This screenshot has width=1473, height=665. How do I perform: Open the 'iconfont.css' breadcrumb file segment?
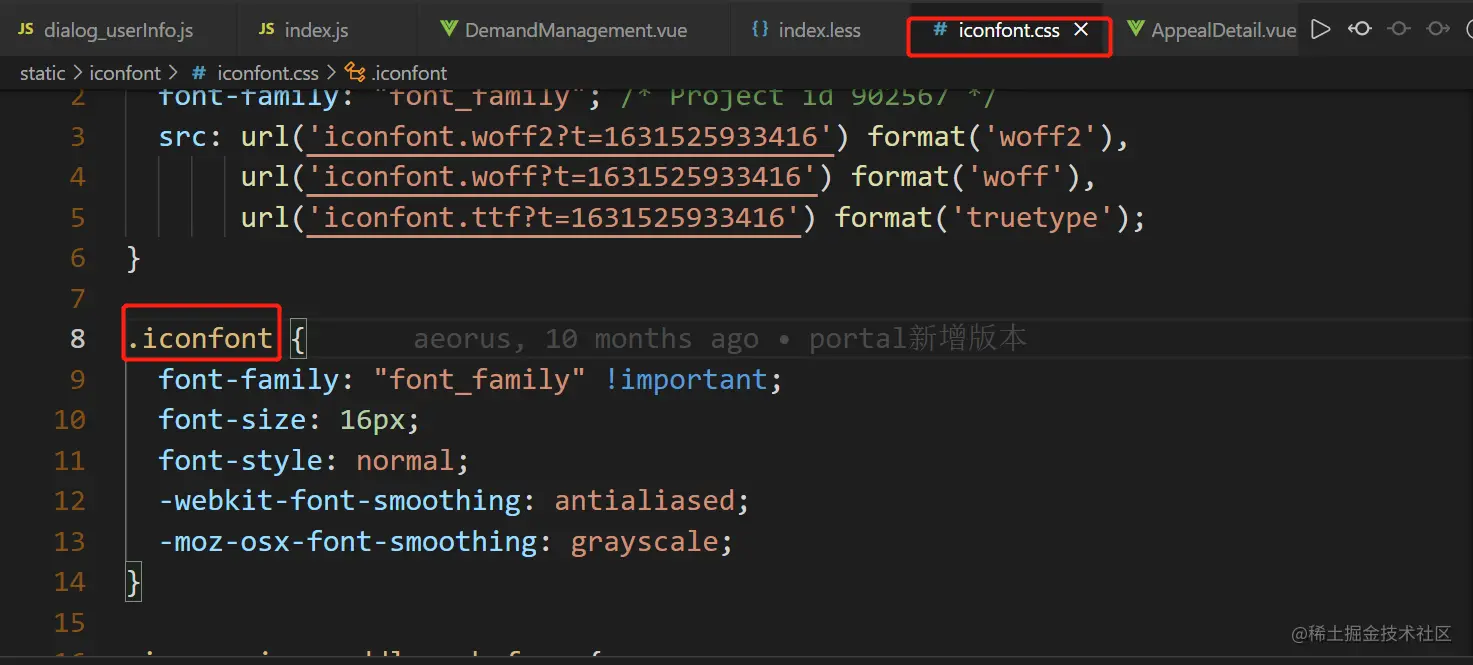268,73
